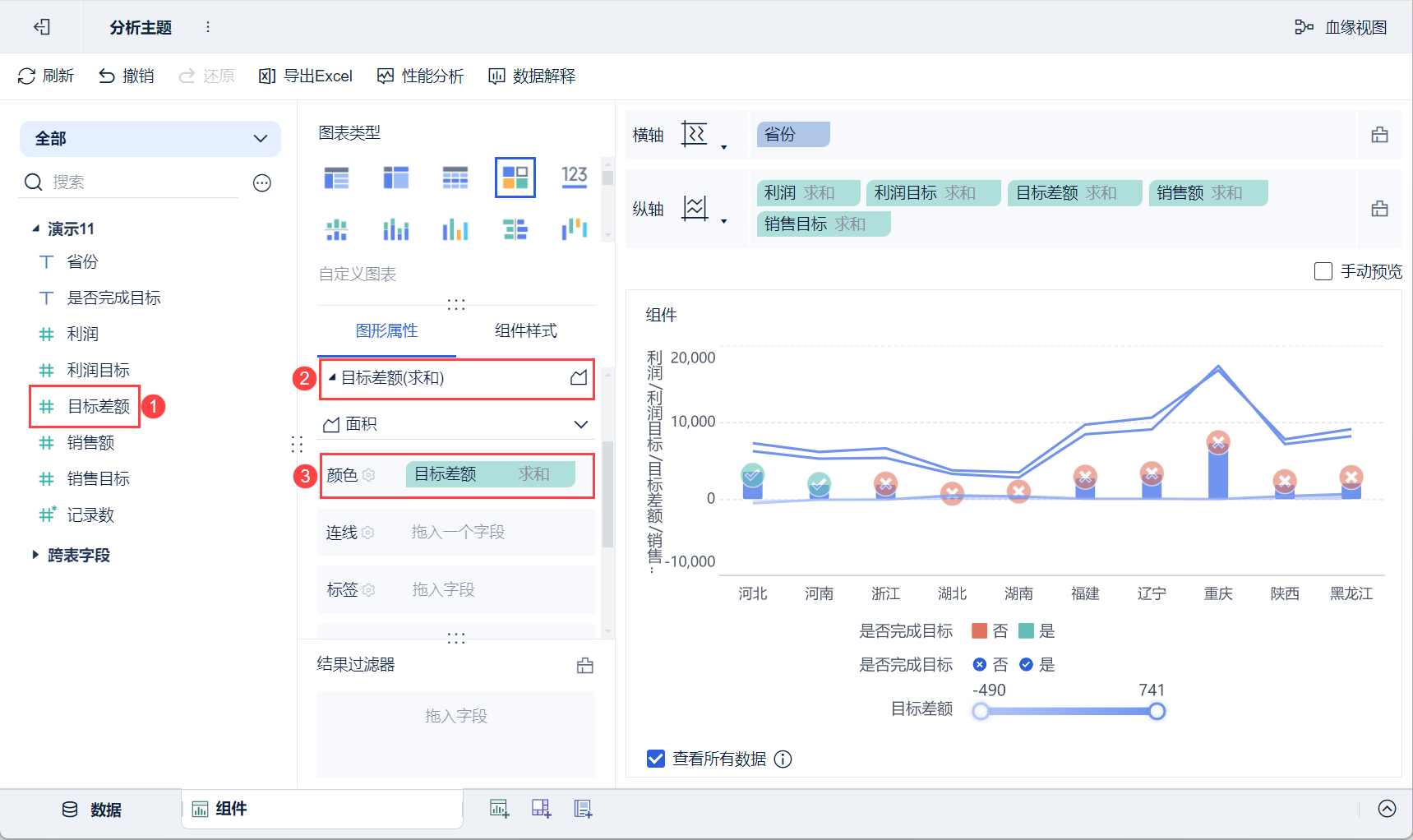1413x840 pixels.
Task: Select the 省份 field in the list
Action: 82,261
